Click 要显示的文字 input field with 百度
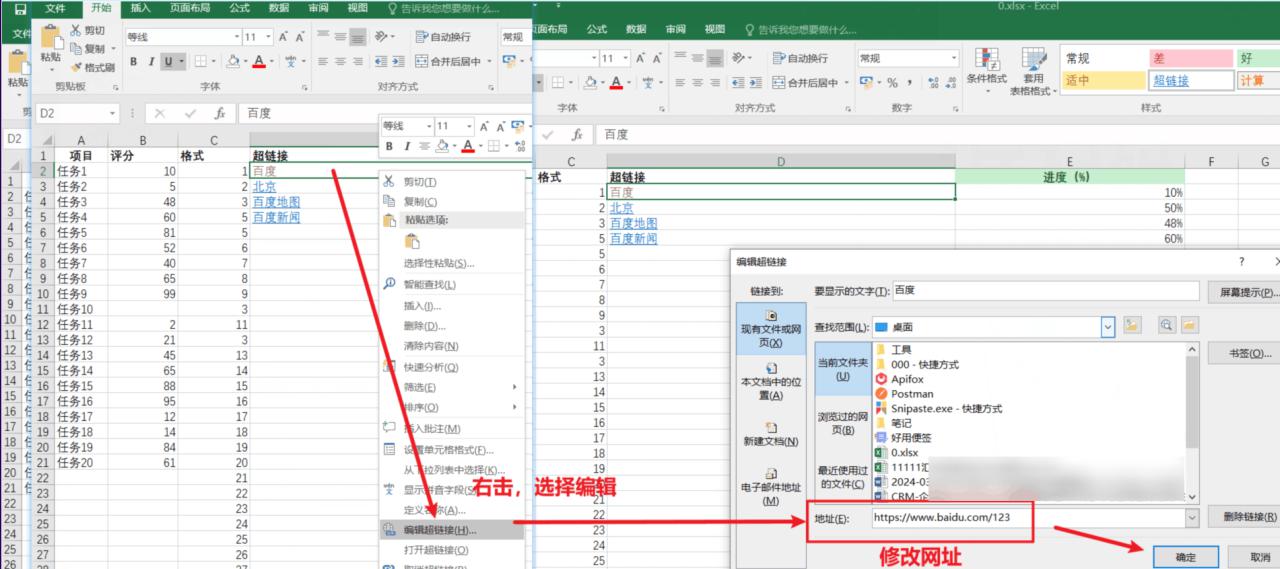Screen dimensions: 1280x569 1045,291
